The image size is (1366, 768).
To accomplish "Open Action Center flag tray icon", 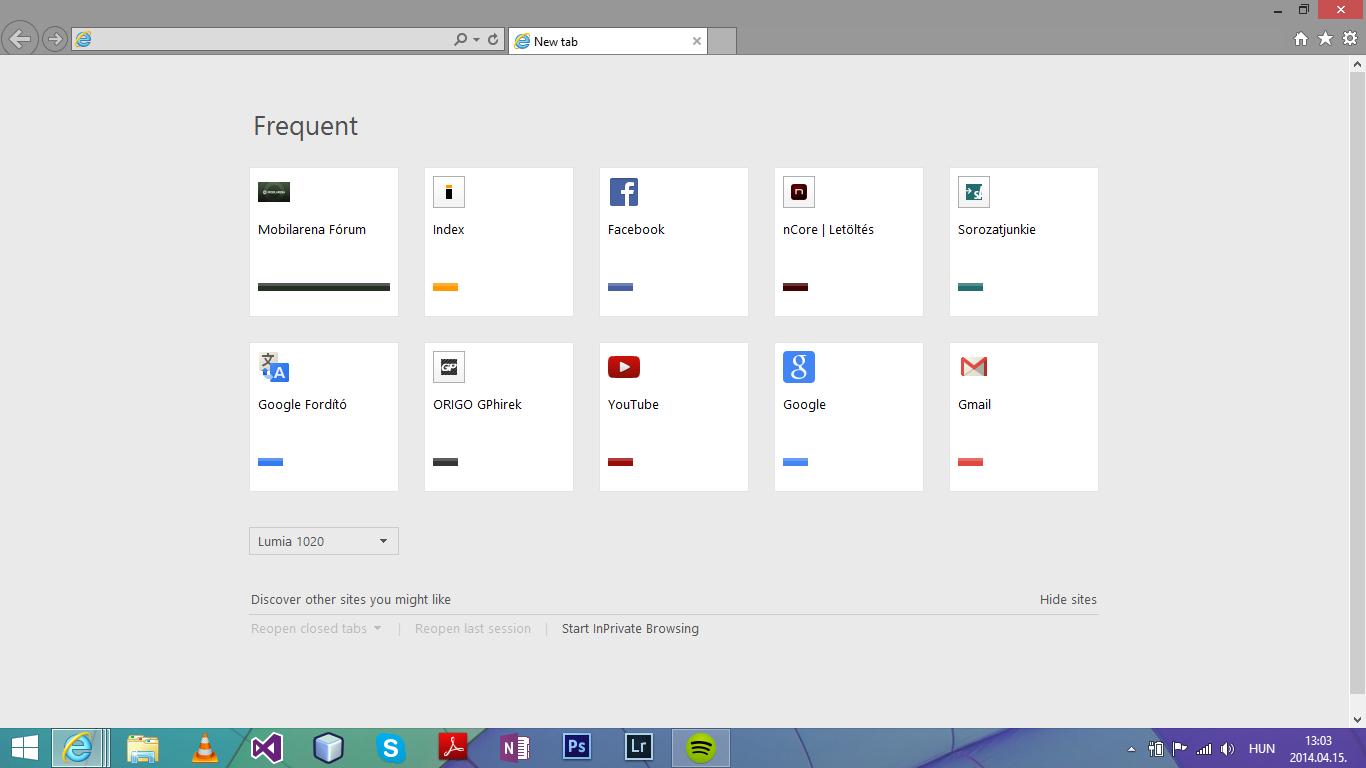I will tap(1180, 748).
